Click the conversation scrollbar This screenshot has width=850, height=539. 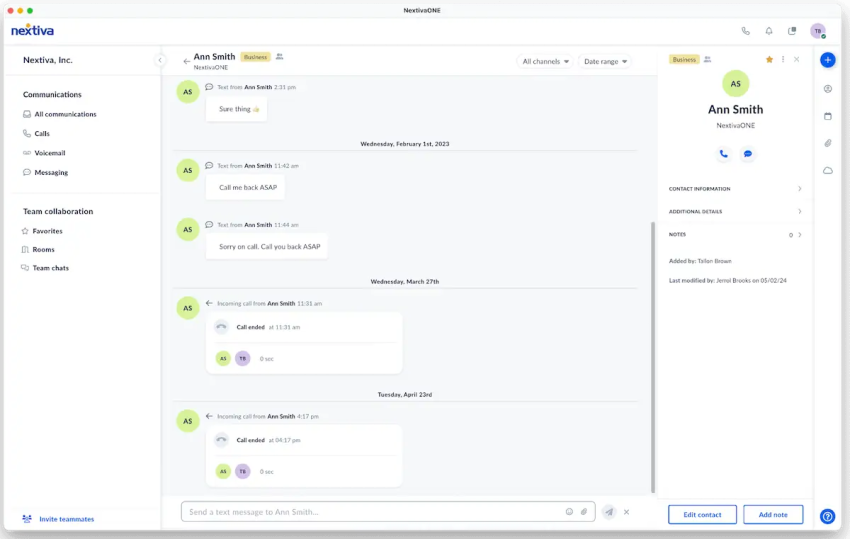pos(653,357)
